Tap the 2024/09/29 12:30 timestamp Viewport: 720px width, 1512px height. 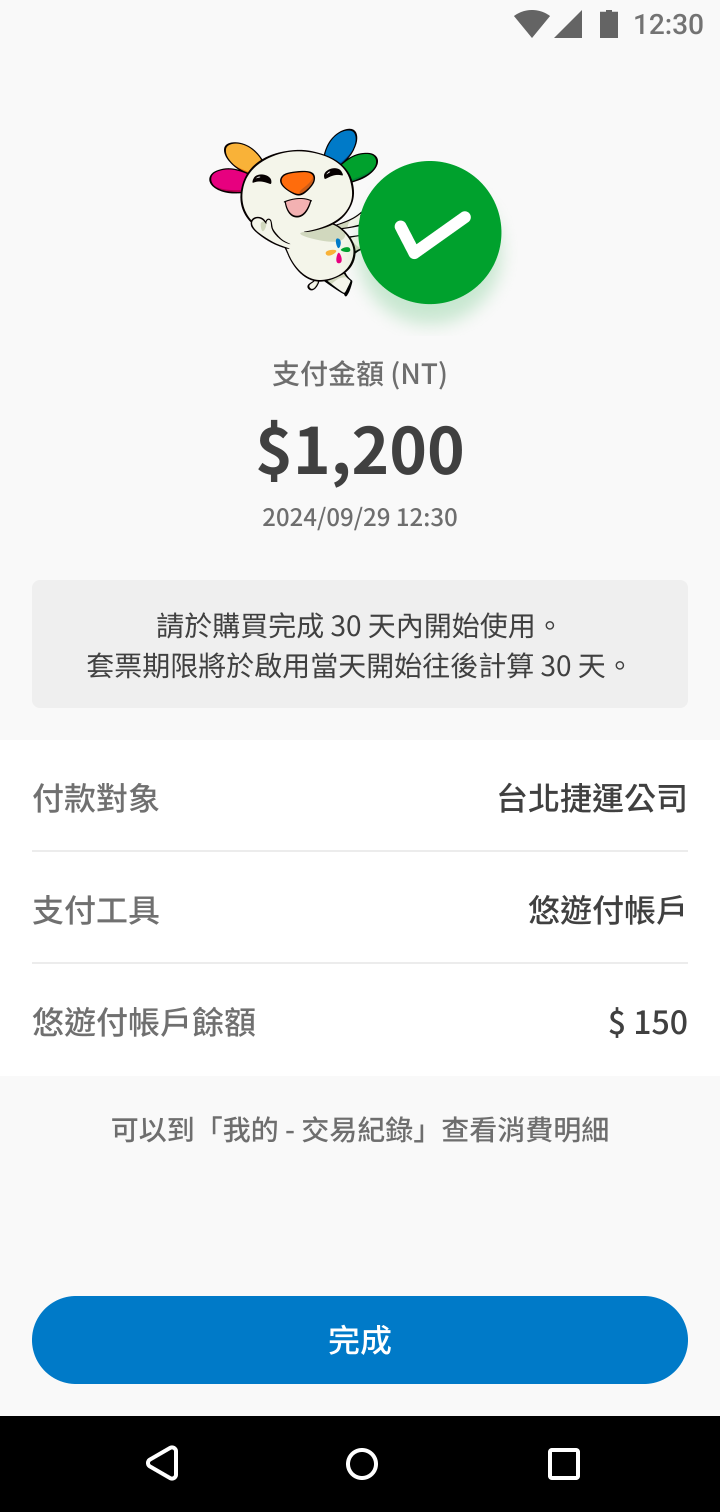(x=360, y=517)
